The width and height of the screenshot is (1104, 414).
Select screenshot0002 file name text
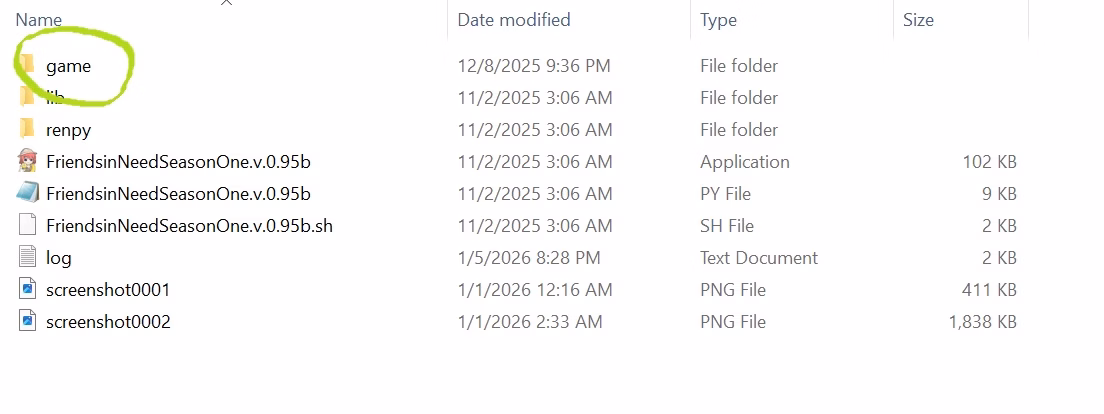pyautogui.click(x=108, y=322)
